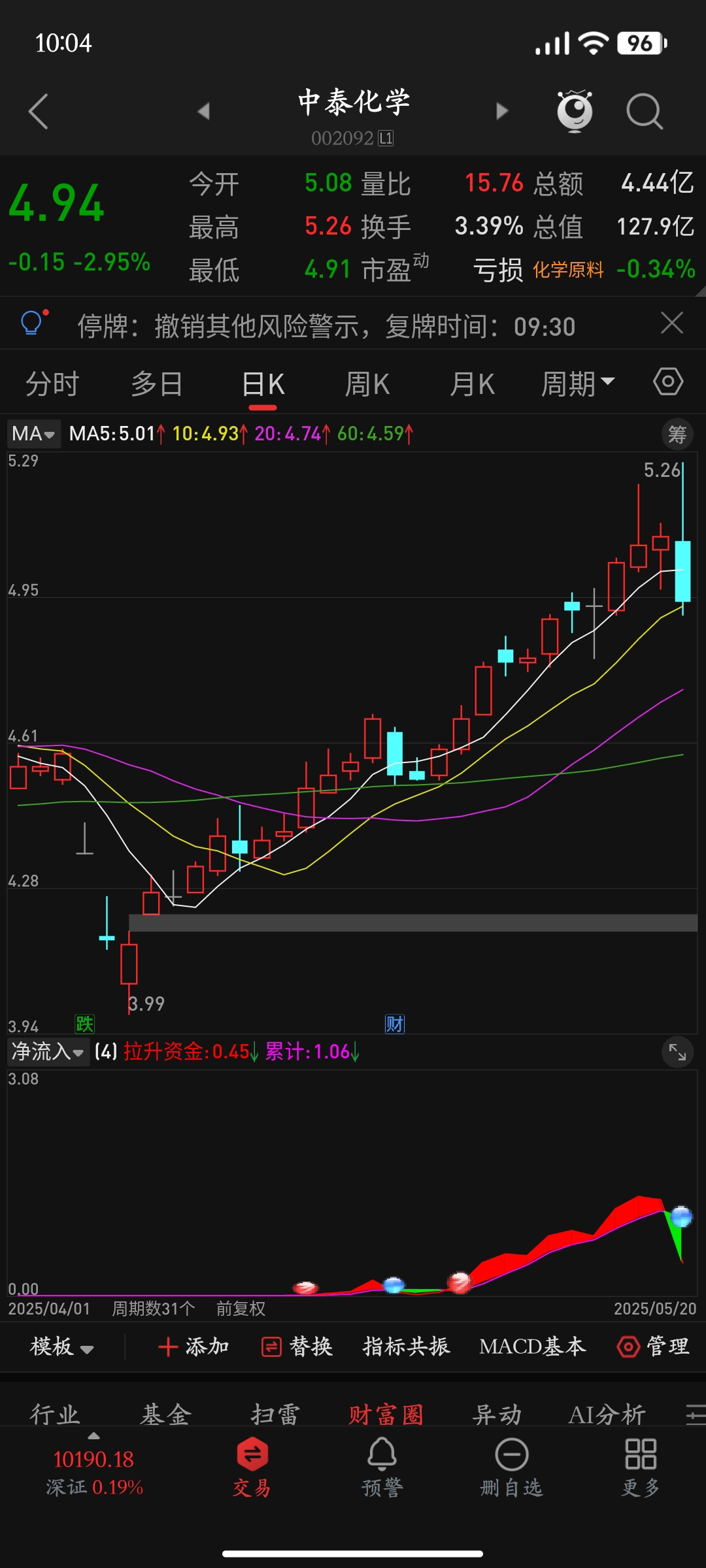Image resolution: width=706 pixels, height=1568 pixels.
Task: Open the AI分析 tab
Action: coord(607,1414)
